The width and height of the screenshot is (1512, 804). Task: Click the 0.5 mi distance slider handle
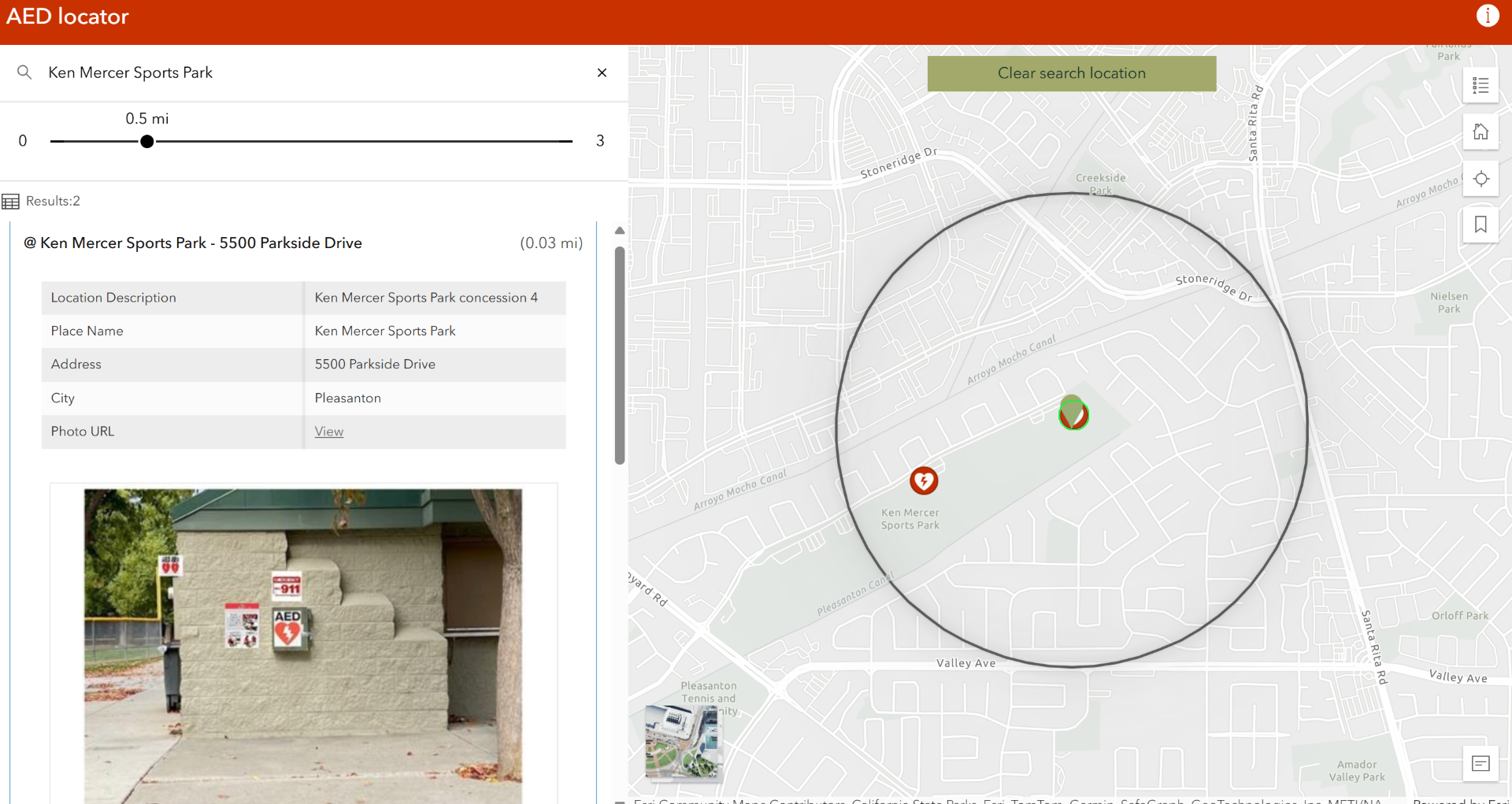point(147,142)
